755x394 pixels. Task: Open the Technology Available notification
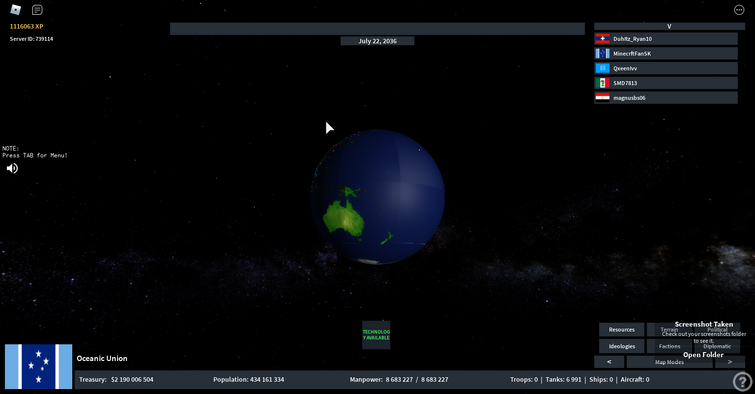click(x=376, y=335)
